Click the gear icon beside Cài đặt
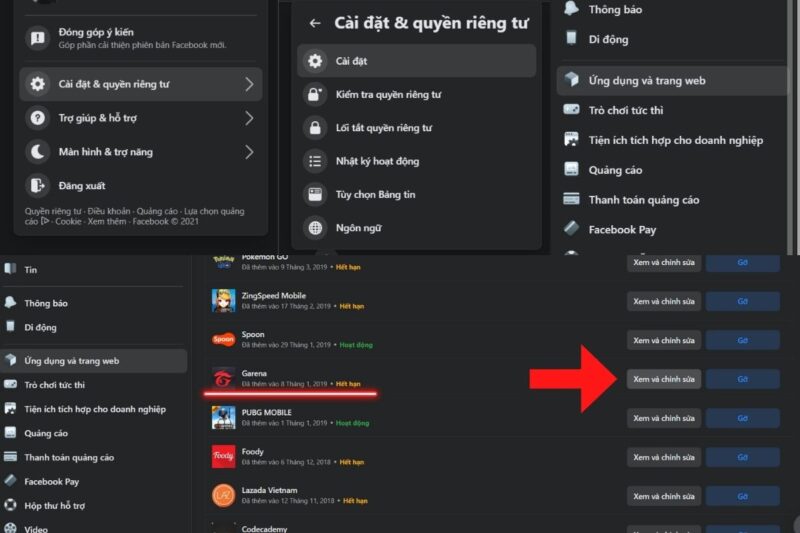 pyautogui.click(x=315, y=61)
